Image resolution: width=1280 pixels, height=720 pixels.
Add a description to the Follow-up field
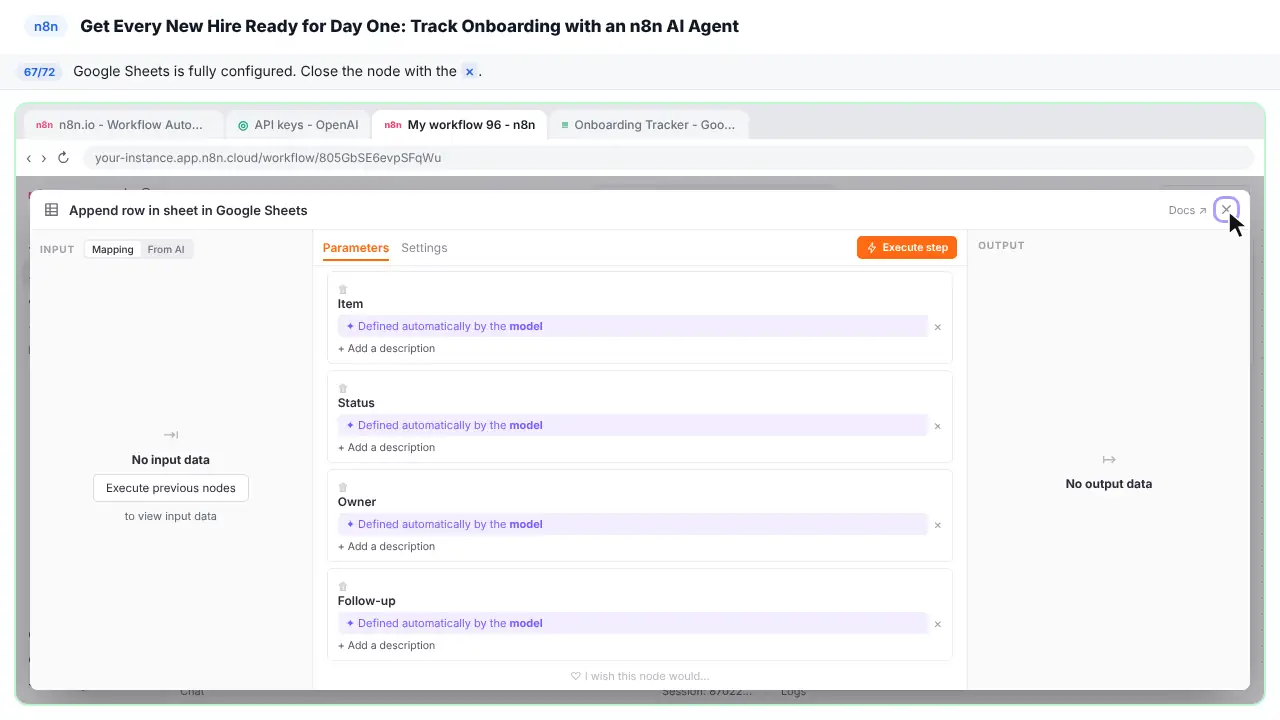(386, 646)
